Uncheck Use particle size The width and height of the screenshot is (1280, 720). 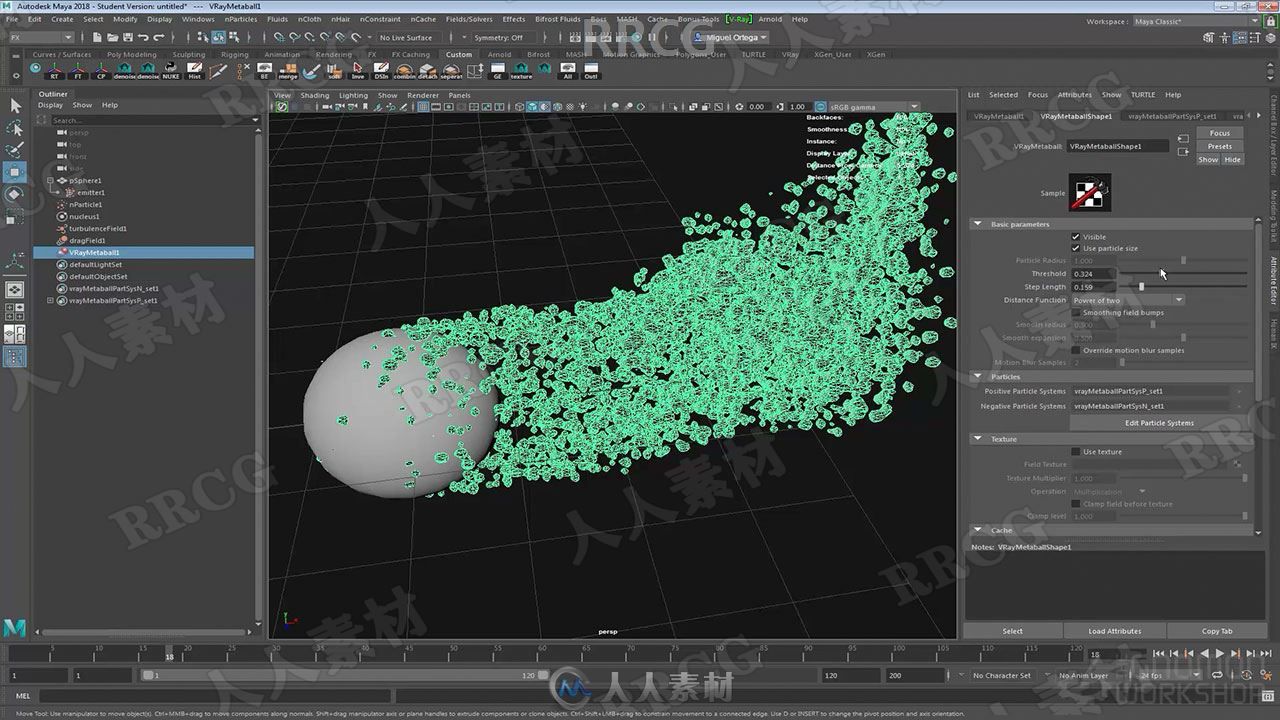point(1076,248)
